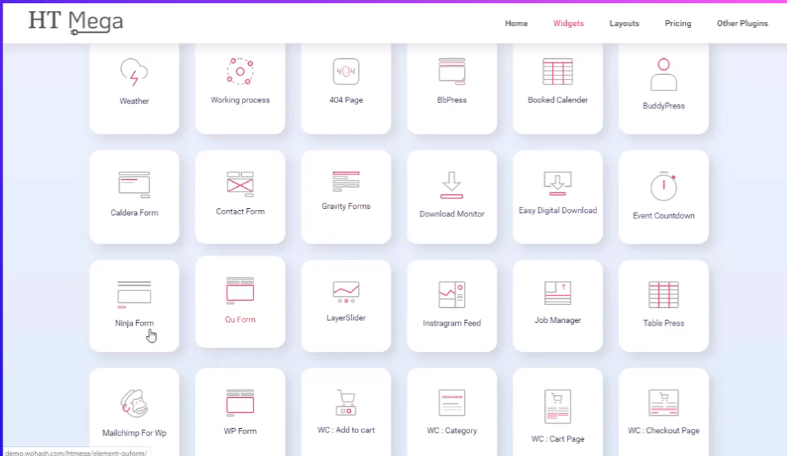Click the WC : Cart Page label
Screen dimensions: 787x456
(558, 439)
